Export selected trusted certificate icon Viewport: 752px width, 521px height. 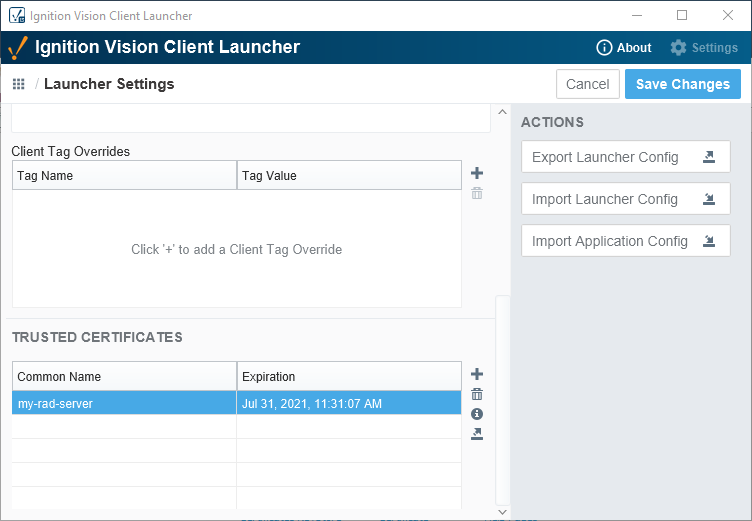click(x=477, y=434)
